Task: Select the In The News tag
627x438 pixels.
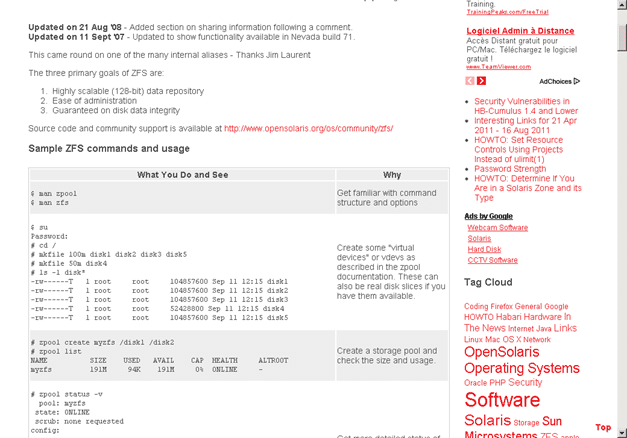Action: pyautogui.click(x=517, y=323)
